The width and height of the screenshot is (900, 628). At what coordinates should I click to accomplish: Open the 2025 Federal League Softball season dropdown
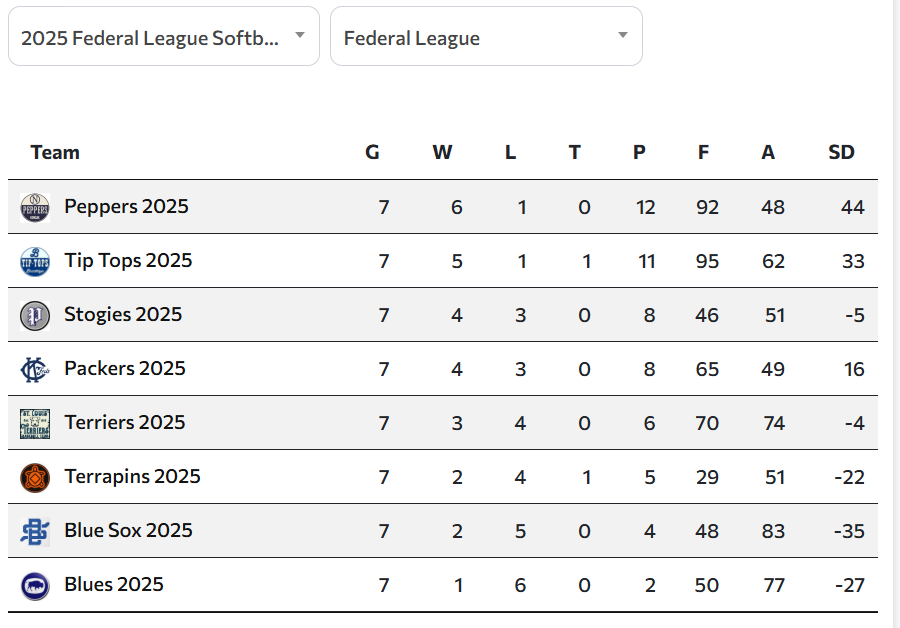(163, 36)
